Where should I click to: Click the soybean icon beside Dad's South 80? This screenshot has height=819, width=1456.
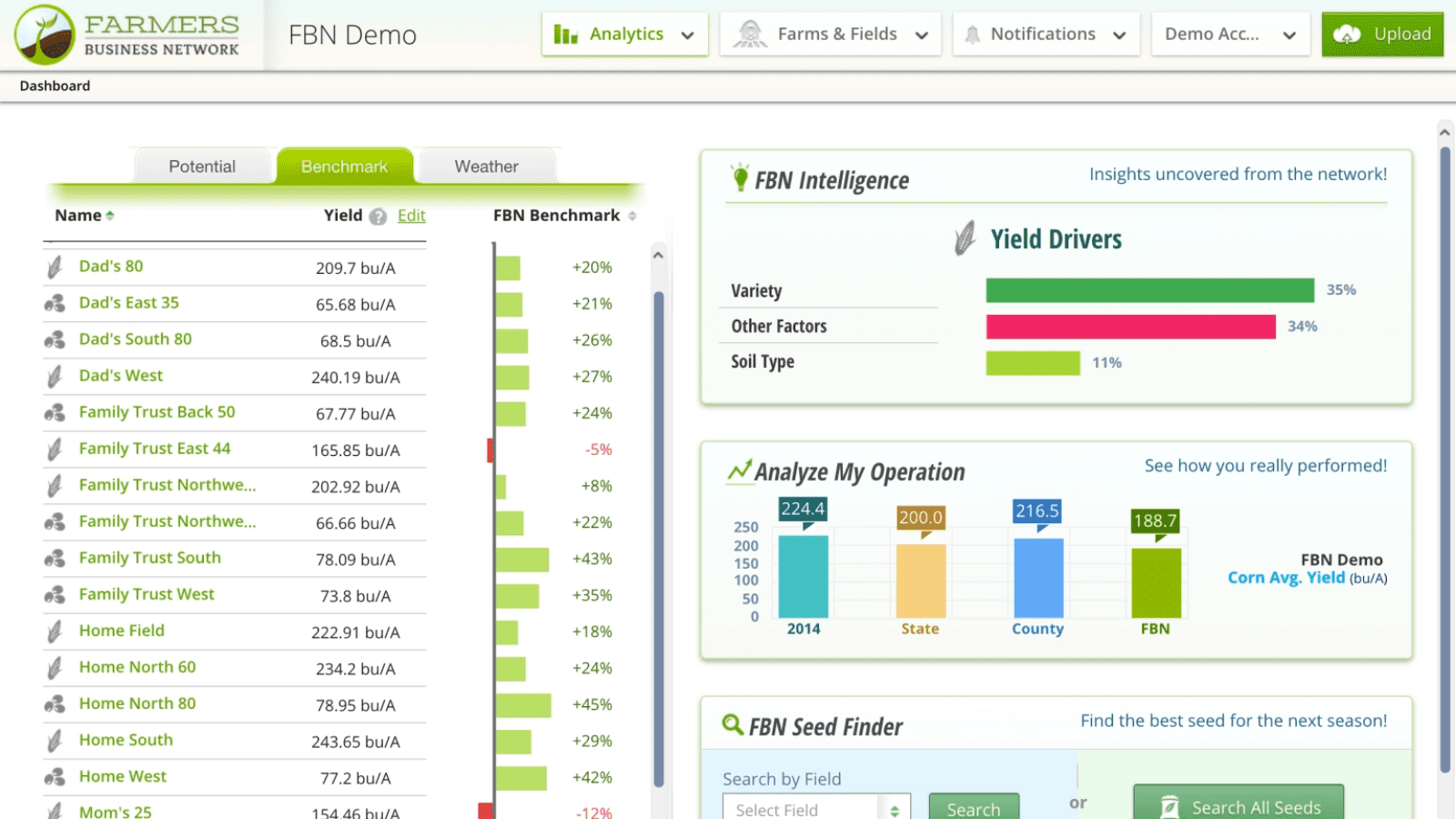(x=55, y=339)
